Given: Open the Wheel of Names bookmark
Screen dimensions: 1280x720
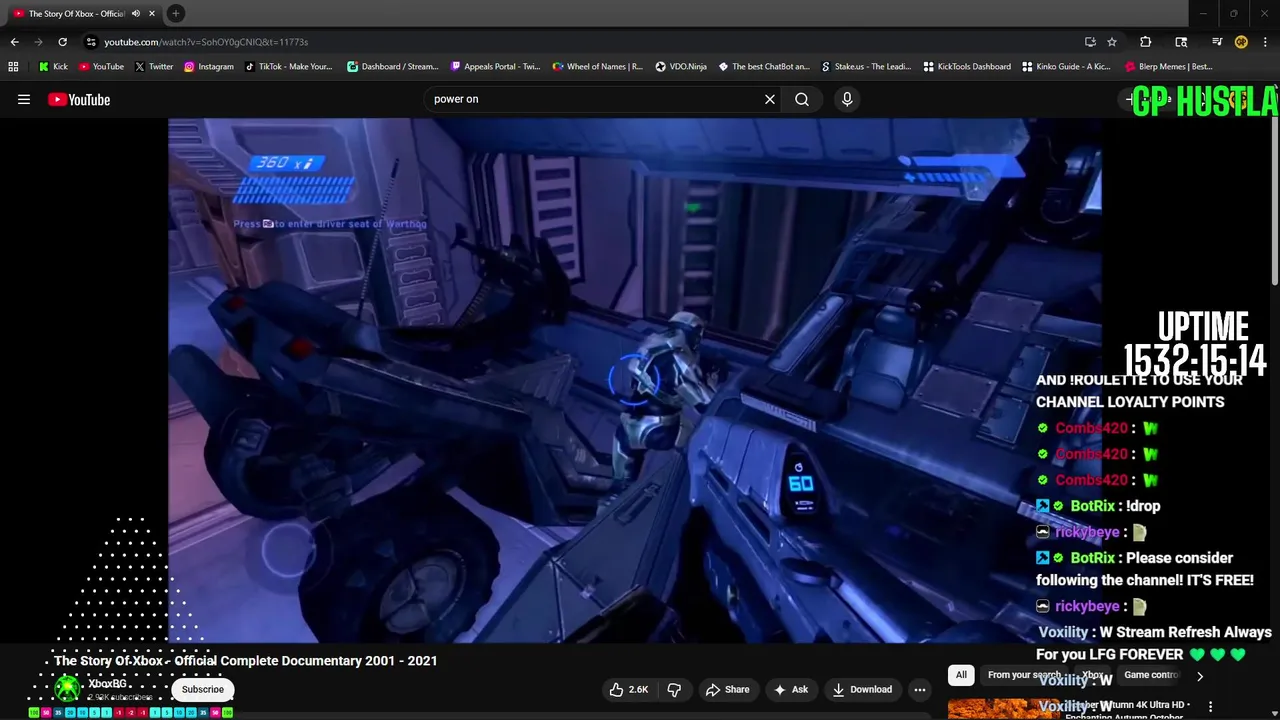Looking at the screenshot, I should point(597,67).
